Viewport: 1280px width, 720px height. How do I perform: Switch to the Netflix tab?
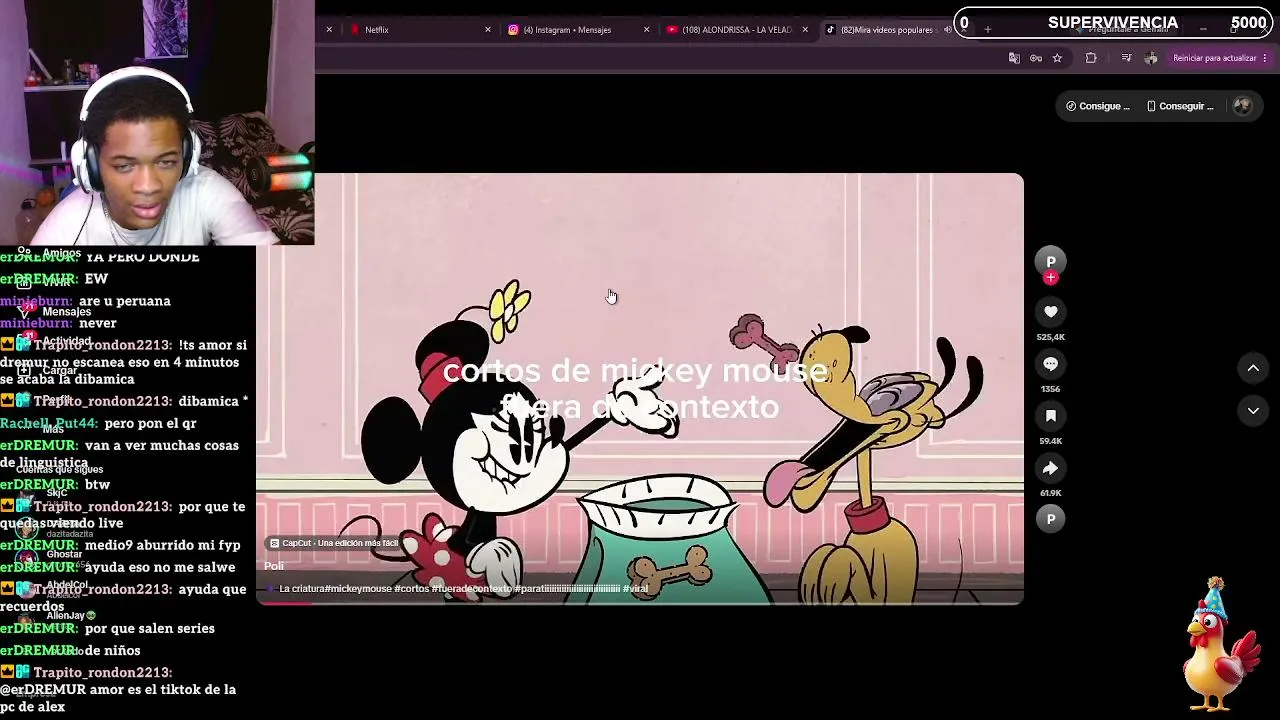click(x=418, y=30)
